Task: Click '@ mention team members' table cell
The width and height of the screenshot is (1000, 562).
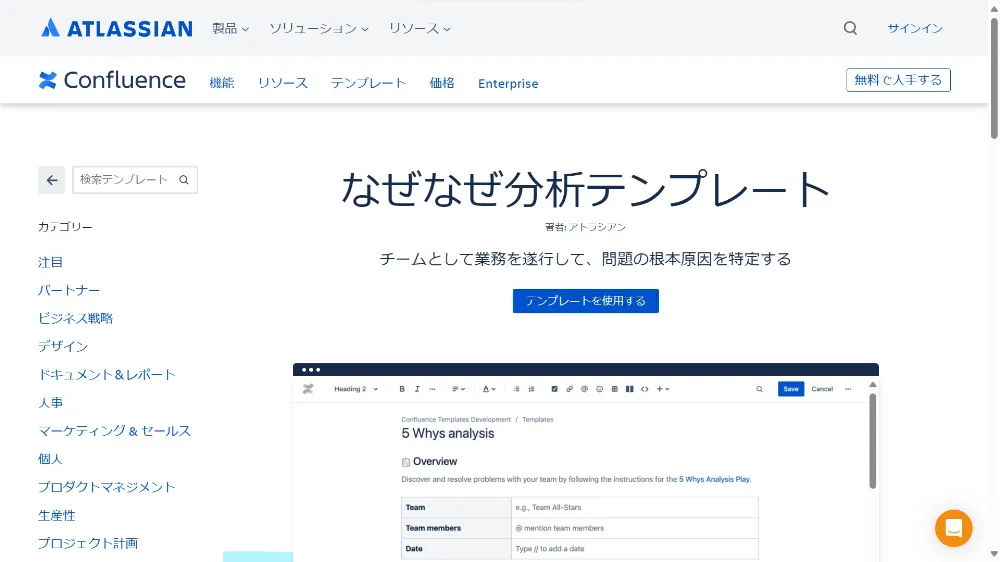Action: tap(635, 528)
